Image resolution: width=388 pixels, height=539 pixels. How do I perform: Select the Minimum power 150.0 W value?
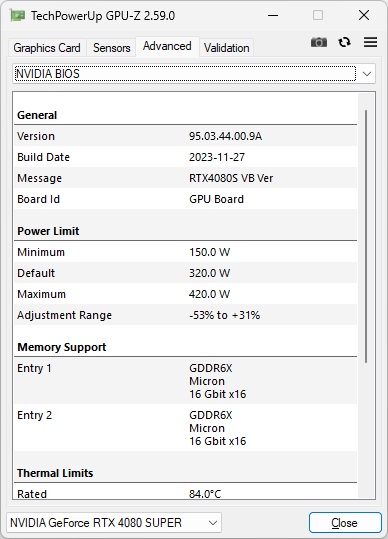click(x=209, y=252)
